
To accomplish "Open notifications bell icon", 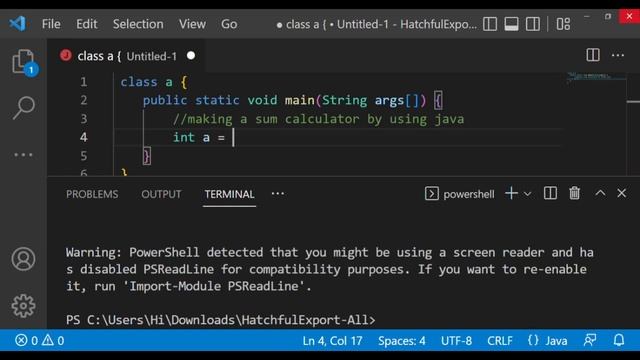I will 619,340.
